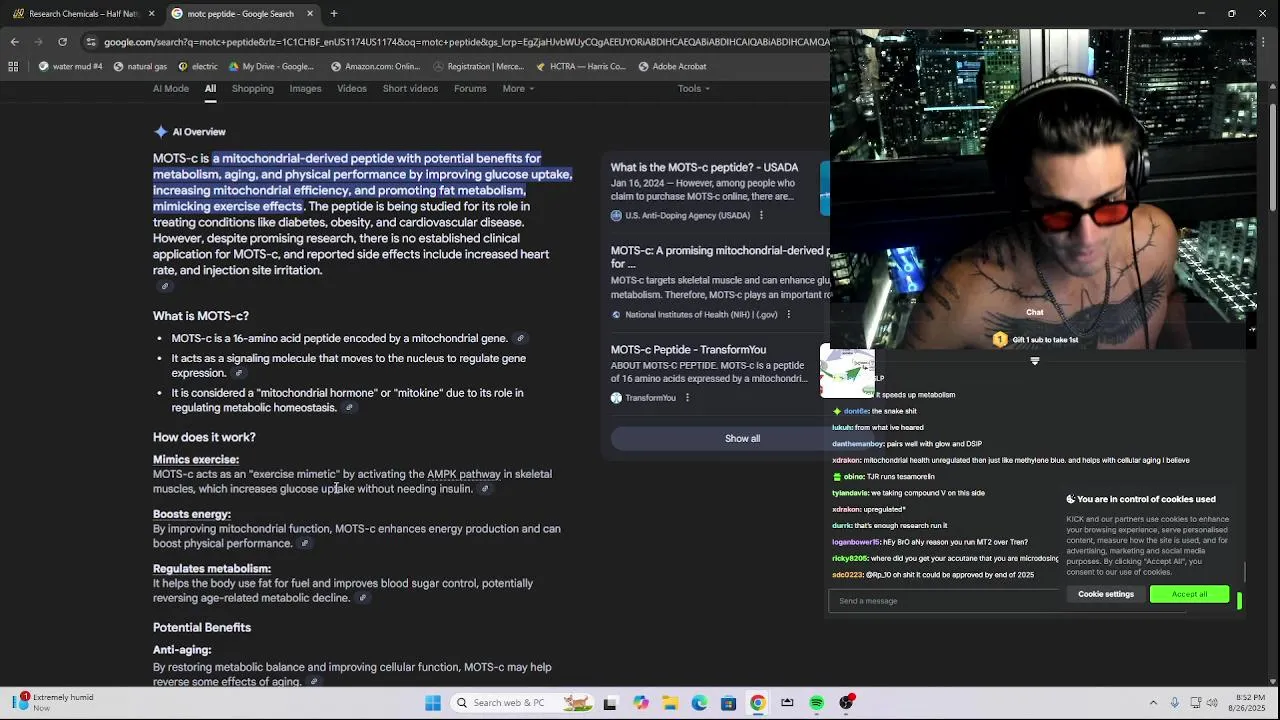Select the Videos search tab
1280x720 pixels.
pyautogui.click(x=352, y=89)
